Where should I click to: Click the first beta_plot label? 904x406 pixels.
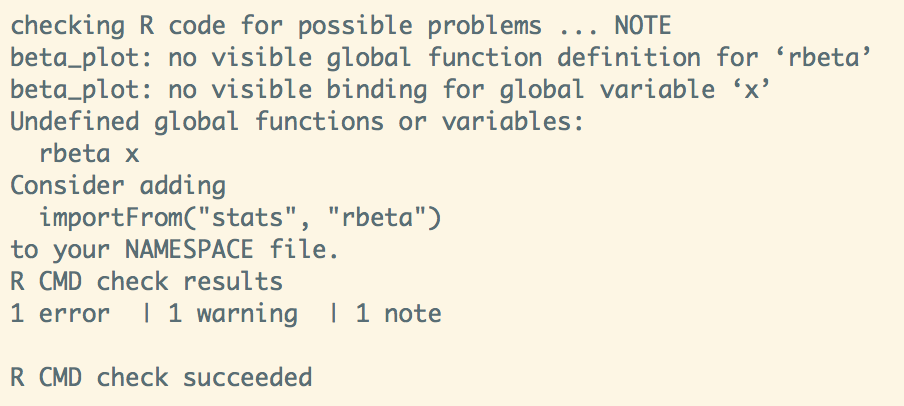point(75,59)
